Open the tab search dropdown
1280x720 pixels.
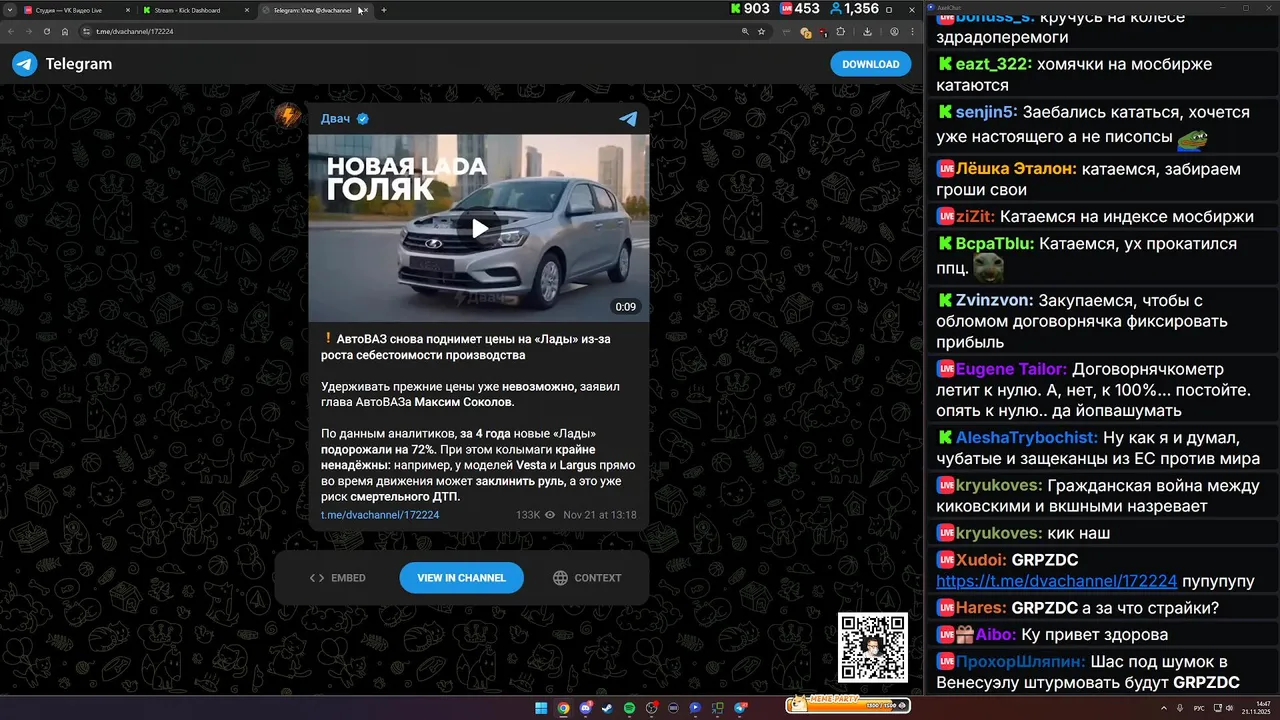click(x=9, y=10)
